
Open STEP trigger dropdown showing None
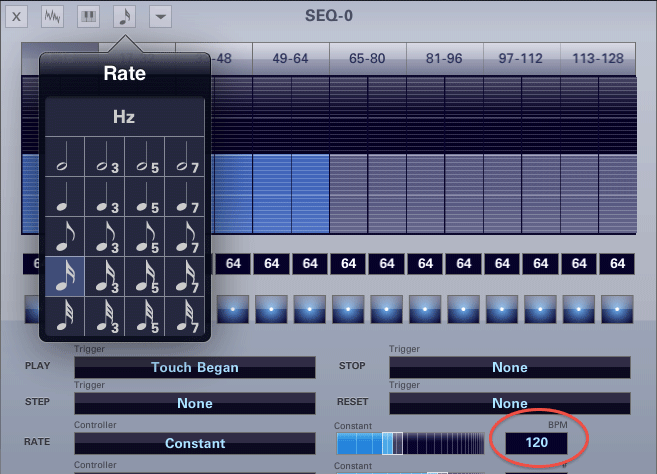point(195,403)
